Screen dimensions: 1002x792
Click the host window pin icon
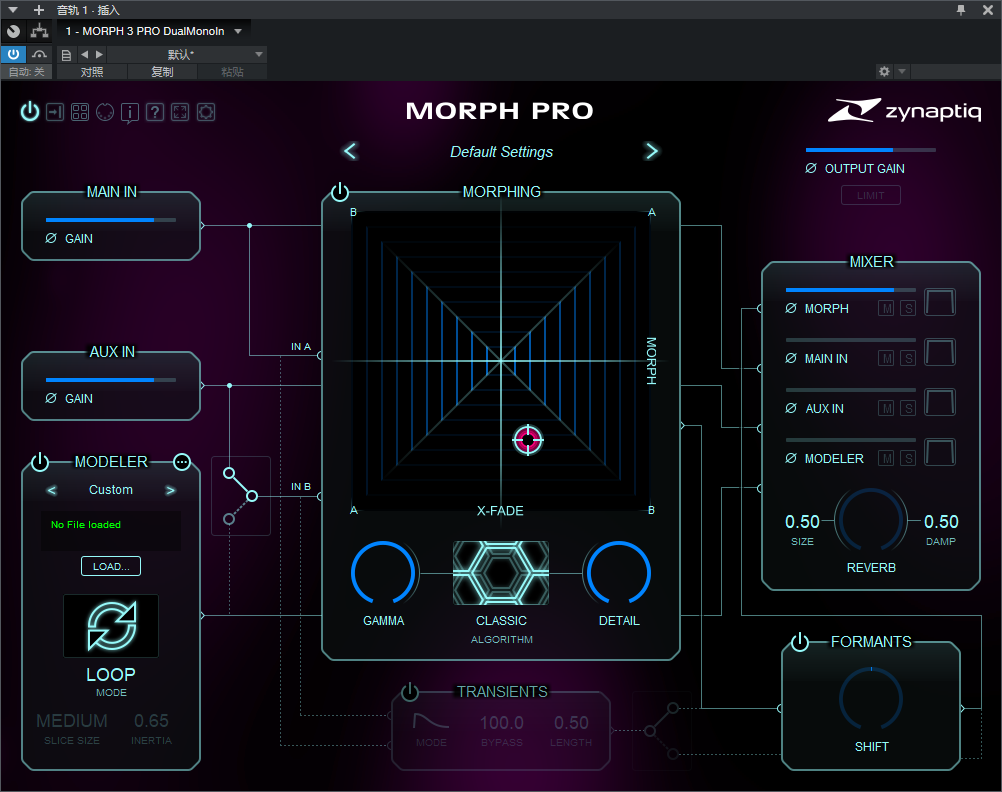pyautogui.click(x=960, y=10)
